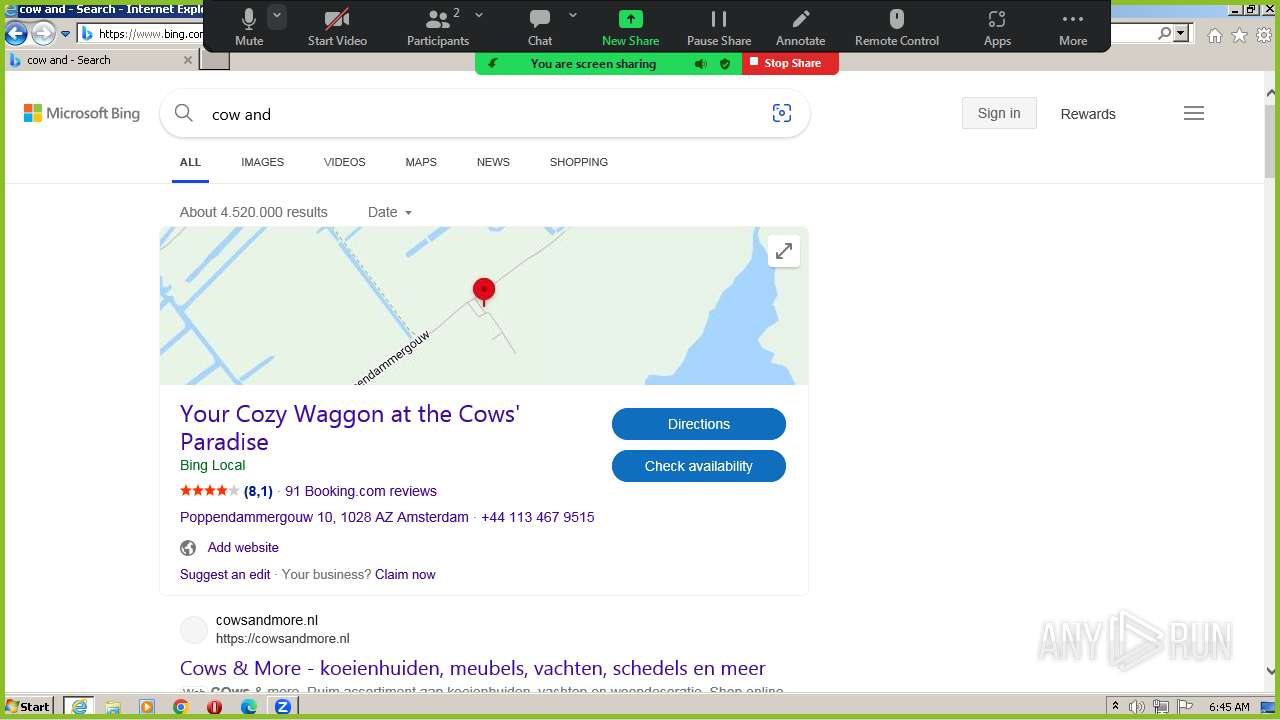Open Remote Control options
1280x720 pixels.
(x=897, y=27)
